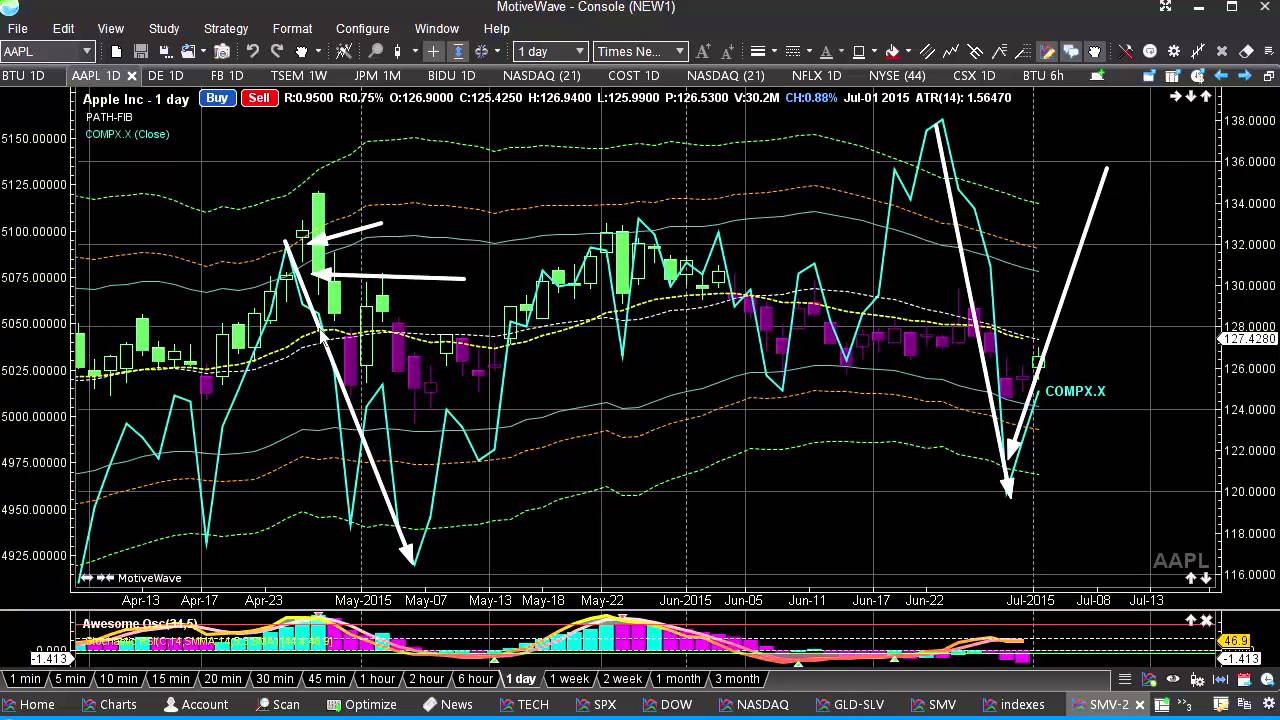1280x720 pixels.
Task: Close the AAPL 1D tab
Action: click(x=132, y=76)
